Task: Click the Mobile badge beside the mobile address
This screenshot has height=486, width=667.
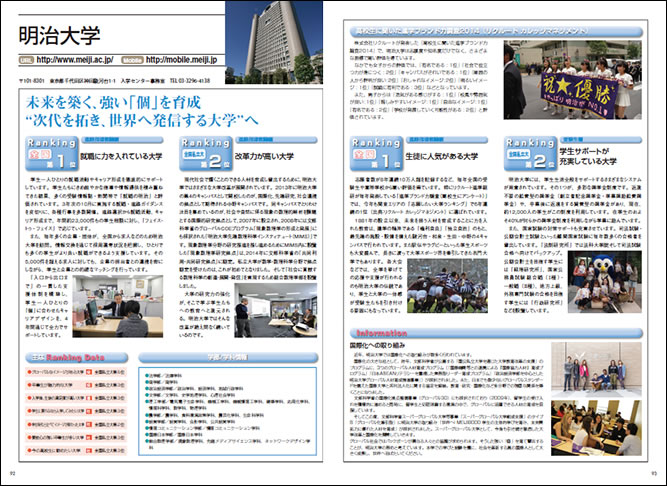Action: 132,60
